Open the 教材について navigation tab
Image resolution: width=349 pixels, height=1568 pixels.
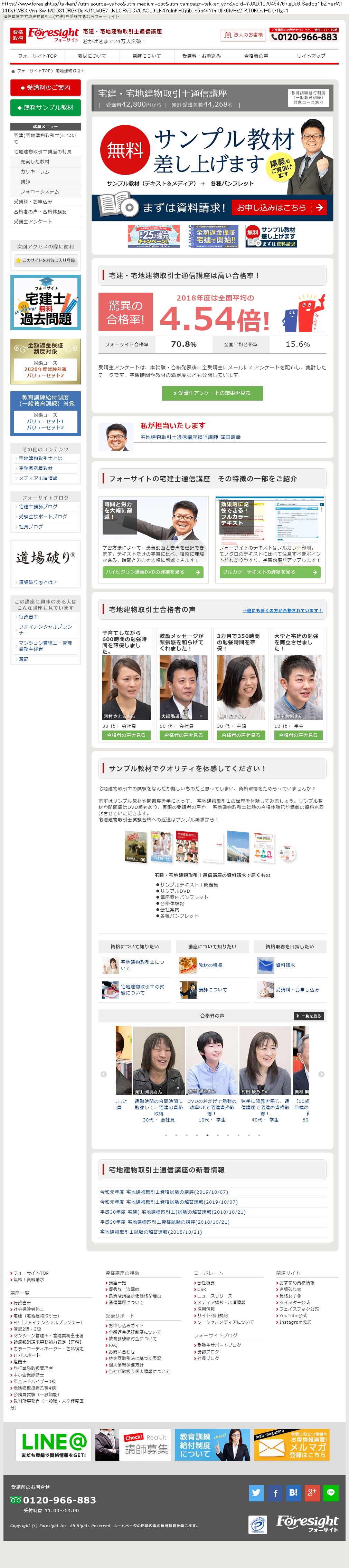[x=92, y=56]
